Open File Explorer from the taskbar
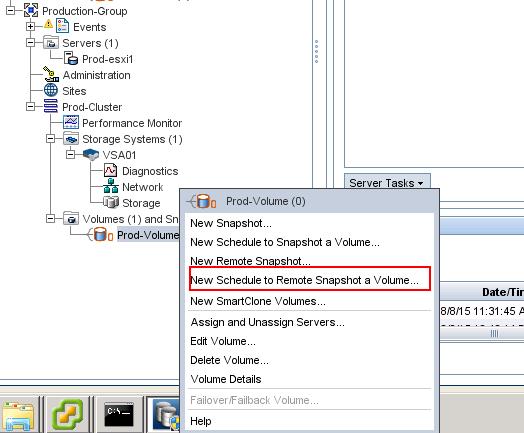This screenshot has height=433, width=524. tap(18, 415)
